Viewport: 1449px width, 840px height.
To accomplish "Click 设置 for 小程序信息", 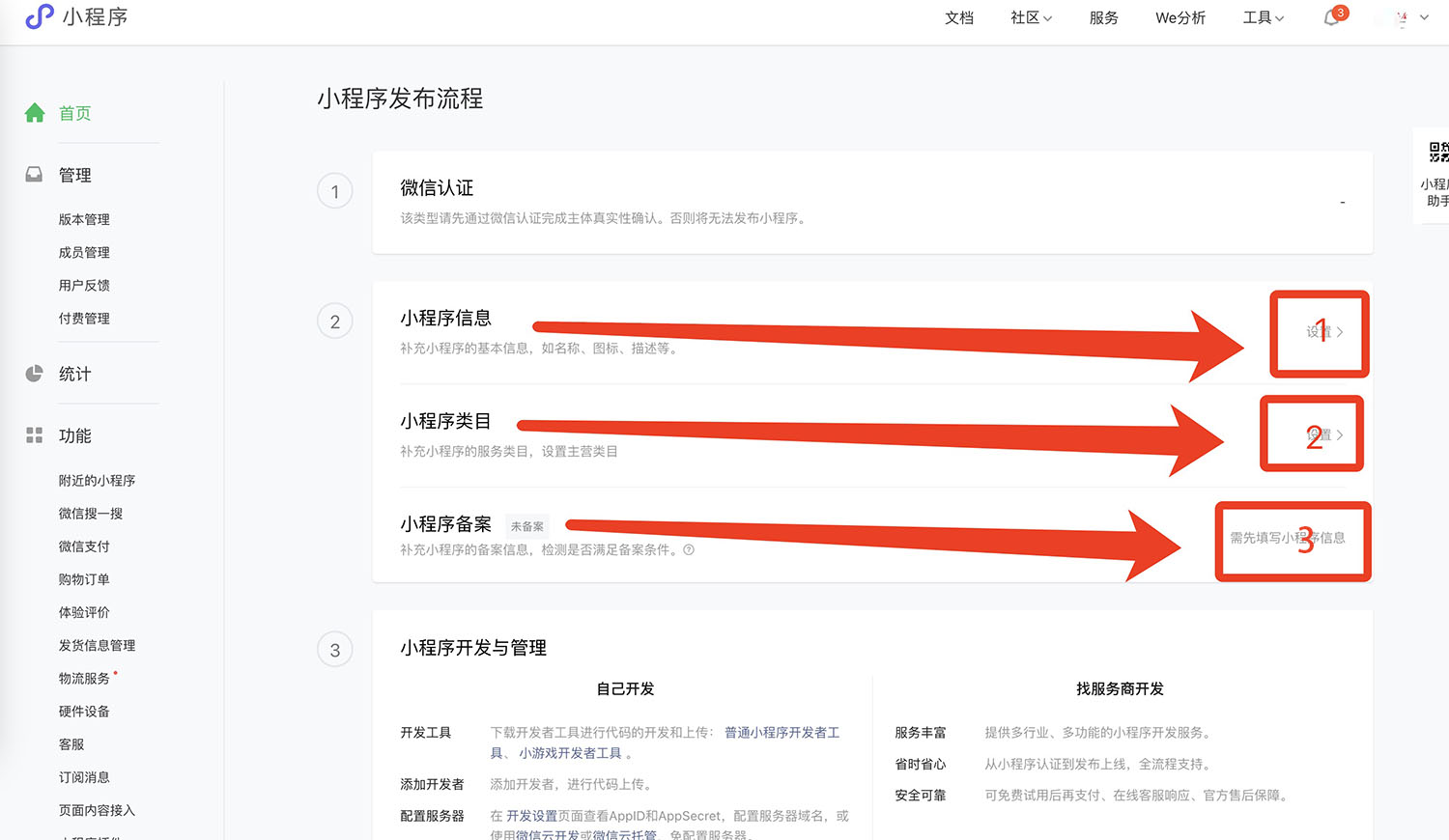I will [x=1324, y=332].
